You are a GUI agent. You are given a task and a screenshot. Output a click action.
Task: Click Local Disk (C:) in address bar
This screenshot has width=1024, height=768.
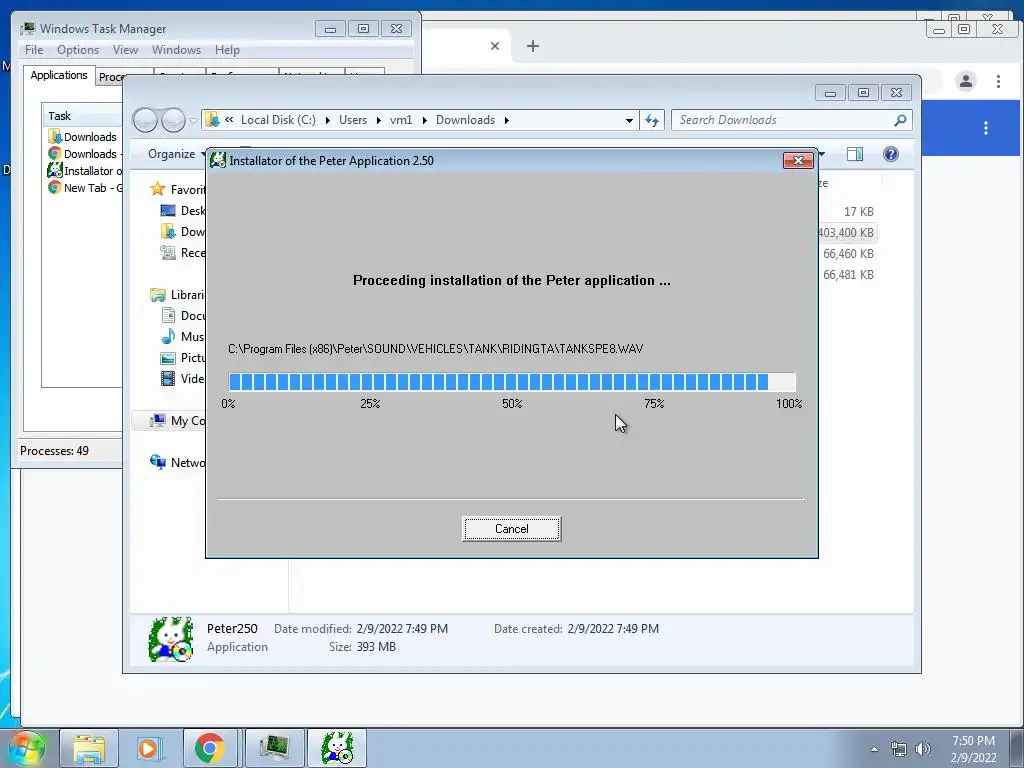tap(278, 120)
